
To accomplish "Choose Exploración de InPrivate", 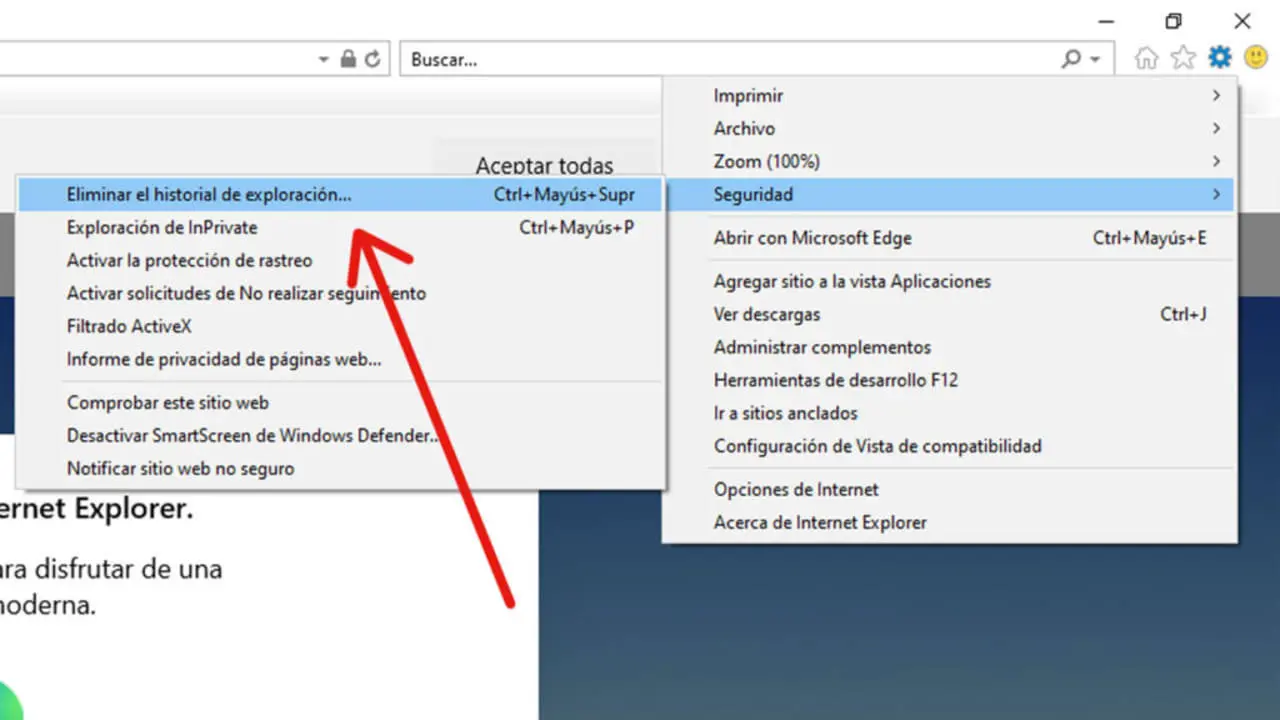I will click(x=340, y=228).
